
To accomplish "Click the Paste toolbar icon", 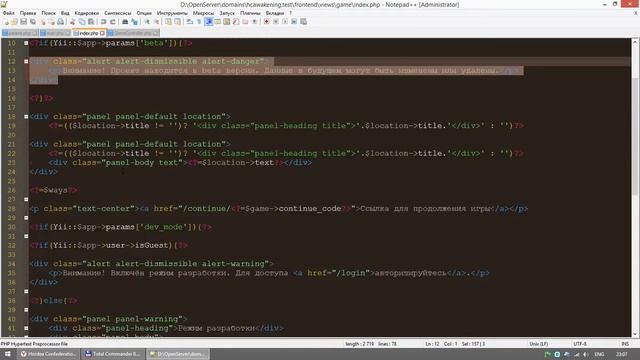I will coord(91,22).
